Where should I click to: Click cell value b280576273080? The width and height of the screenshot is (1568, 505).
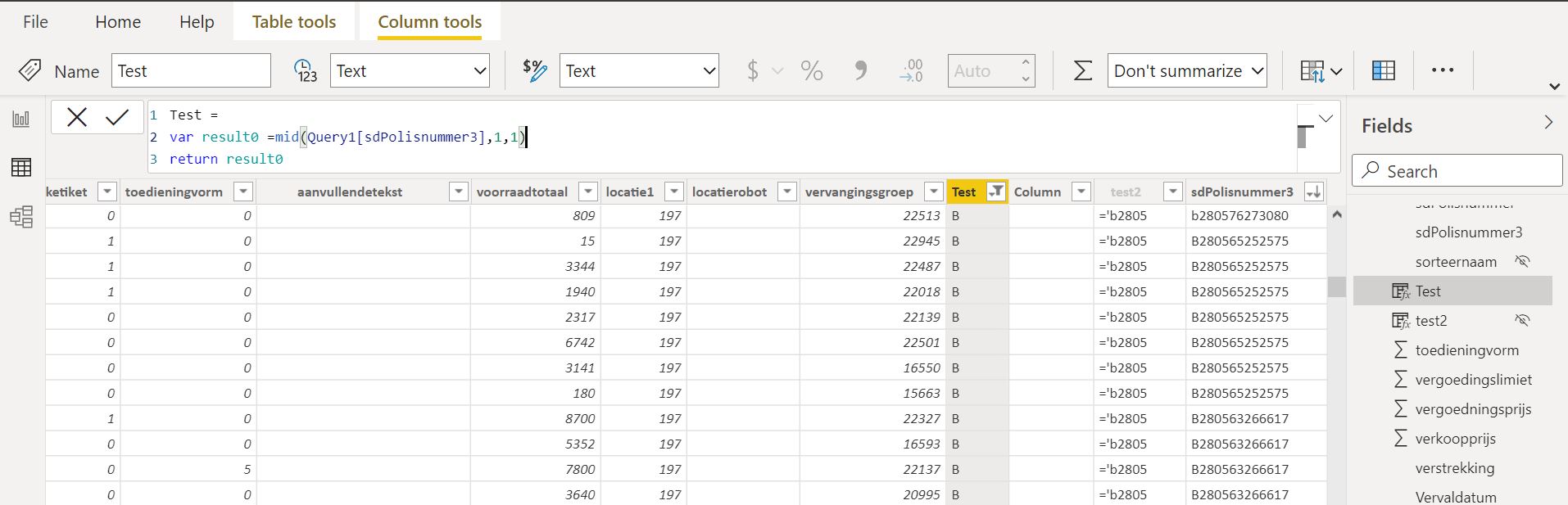[1239, 216]
